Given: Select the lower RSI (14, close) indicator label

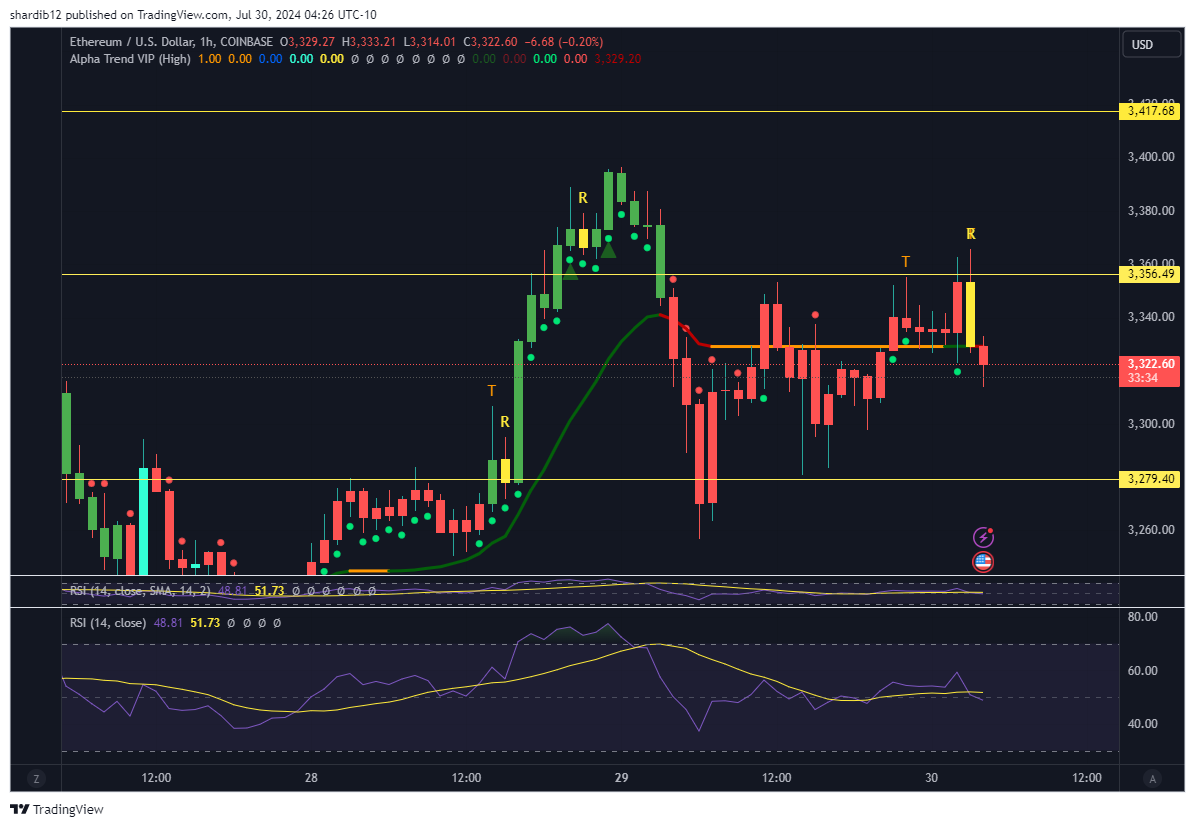Looking at the screenshot, I should click(108, 623).
